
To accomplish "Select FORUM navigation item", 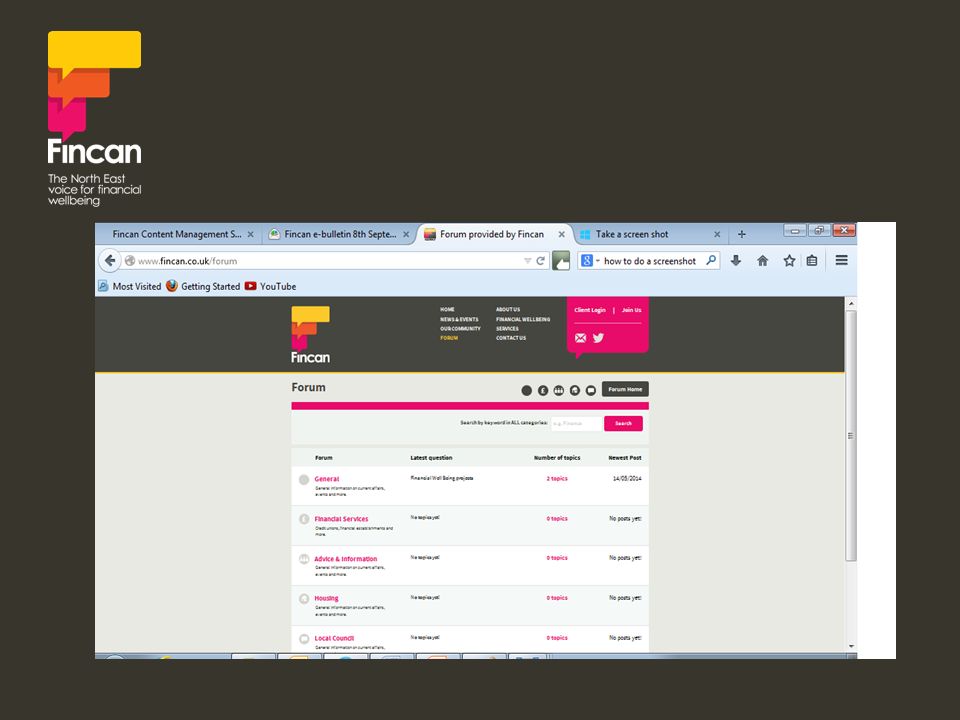I will point(449,338).
